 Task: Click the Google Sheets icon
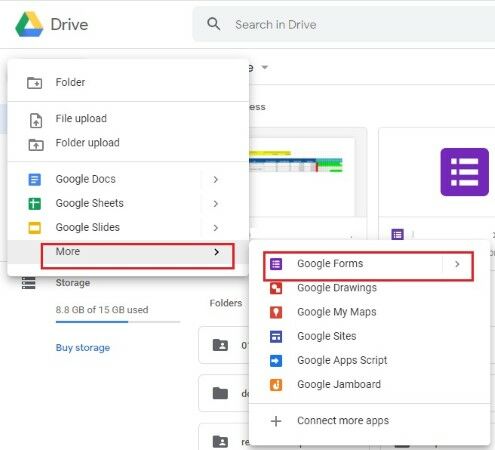(35, 203)
